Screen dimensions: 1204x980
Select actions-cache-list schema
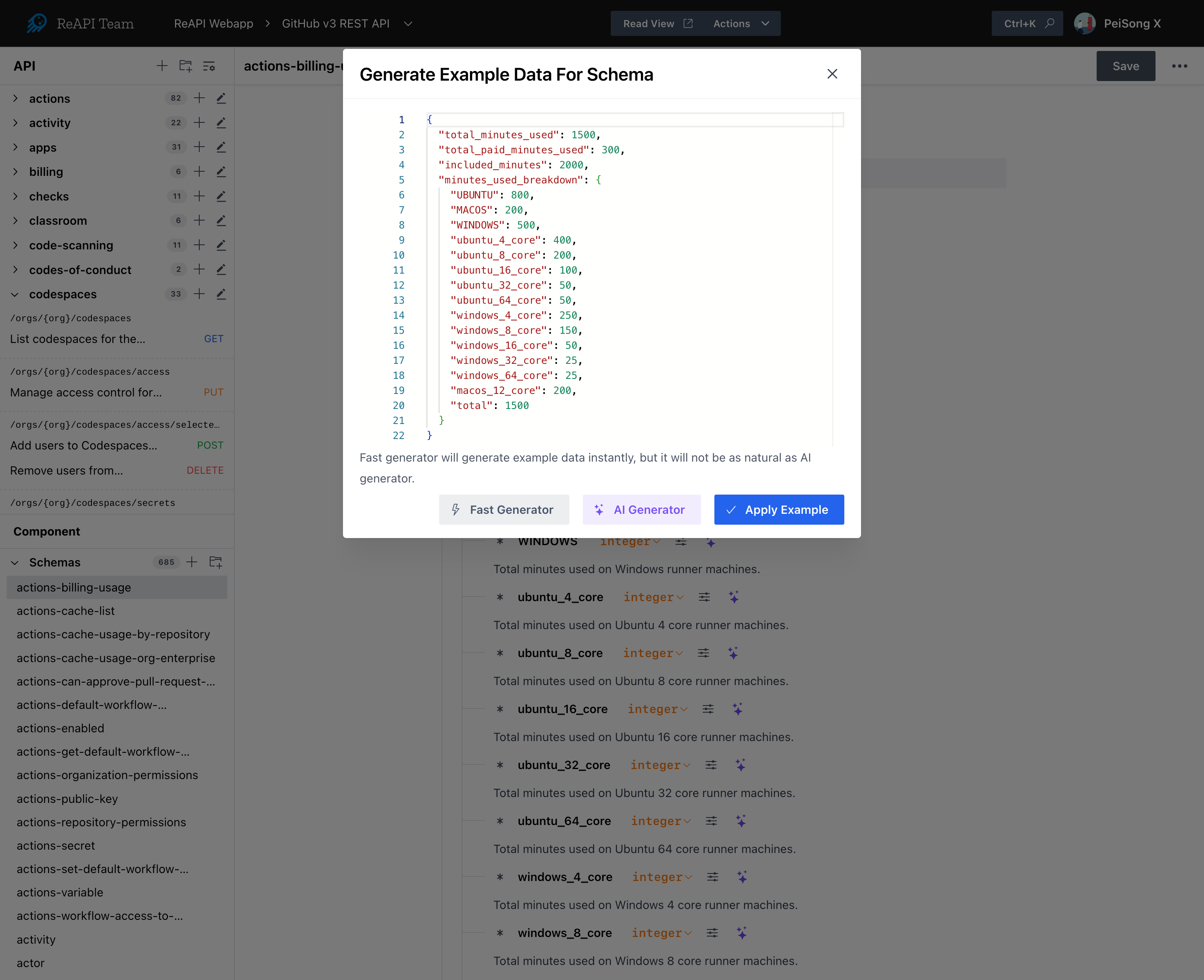66,611
